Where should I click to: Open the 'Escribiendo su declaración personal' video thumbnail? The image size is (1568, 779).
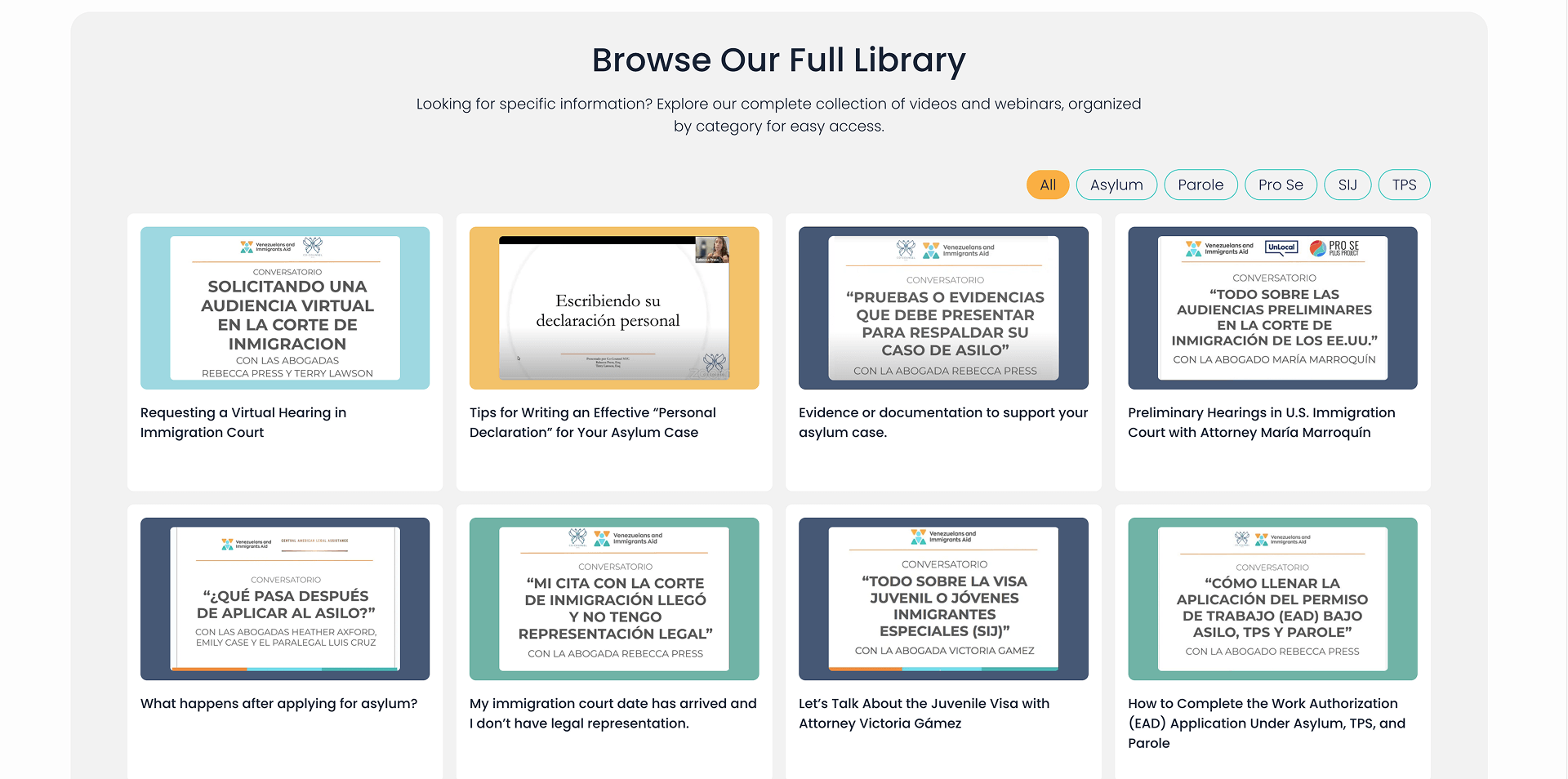pyautogui.click(x=613, y=308)
